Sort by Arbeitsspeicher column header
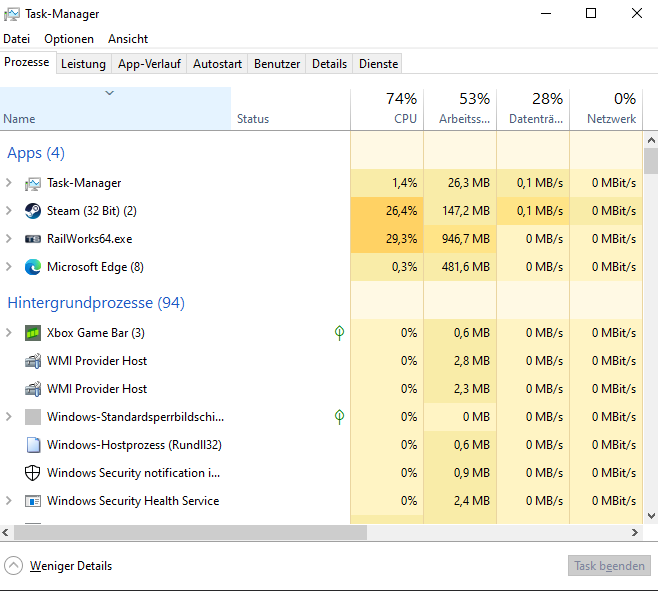This screenshot has height=591, width=658. coord(460,108)
